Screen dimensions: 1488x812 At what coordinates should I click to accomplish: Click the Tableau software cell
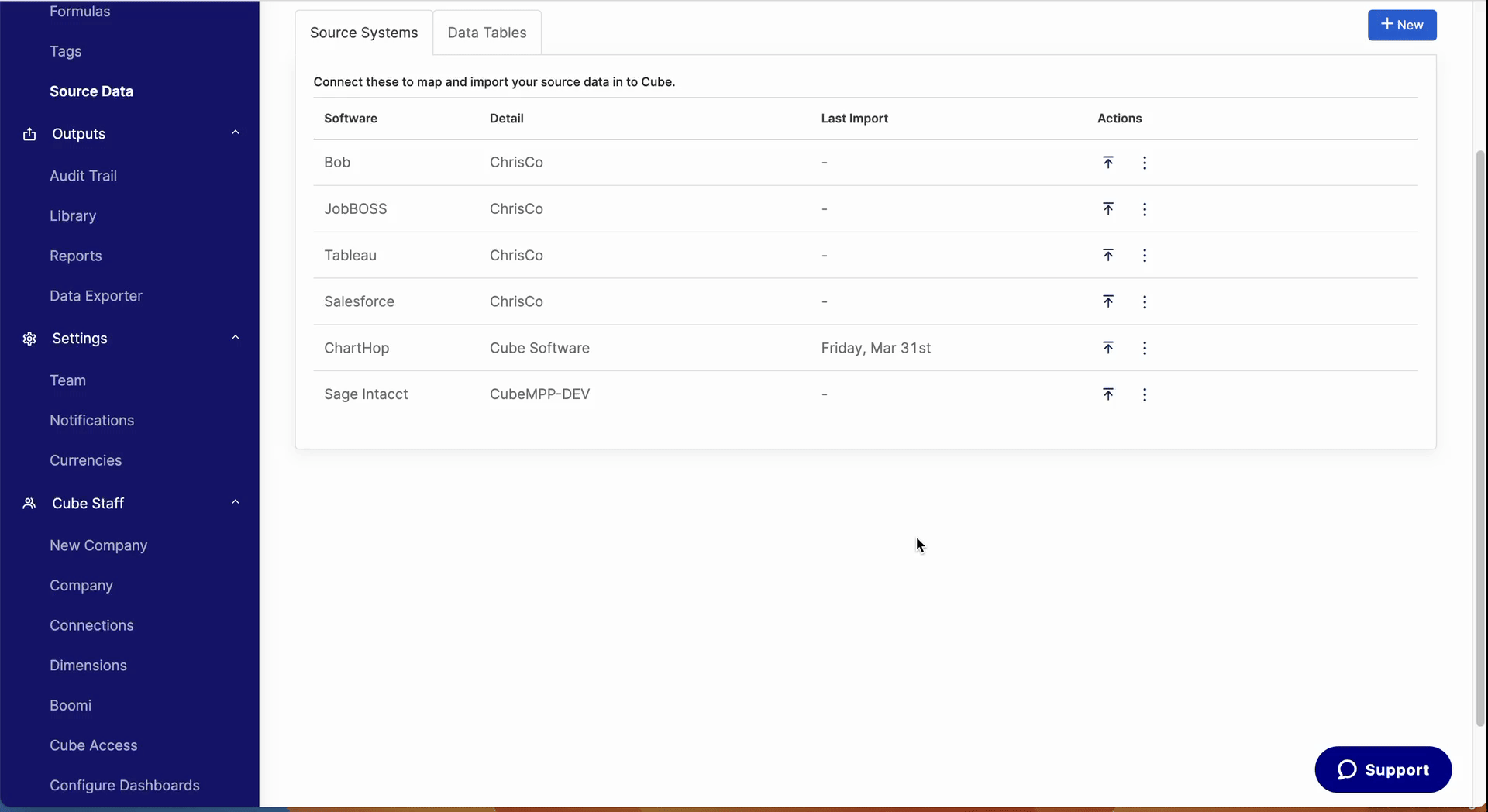350,255
